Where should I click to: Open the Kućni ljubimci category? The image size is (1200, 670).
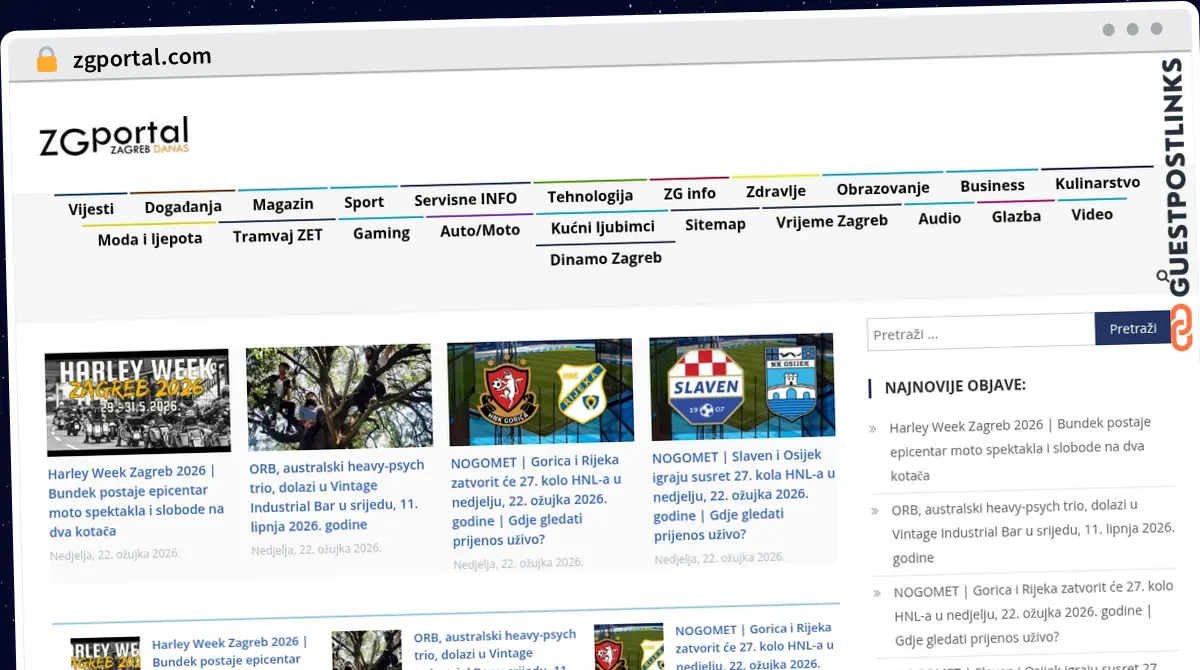pyautogui.click(x=603, y=227)
